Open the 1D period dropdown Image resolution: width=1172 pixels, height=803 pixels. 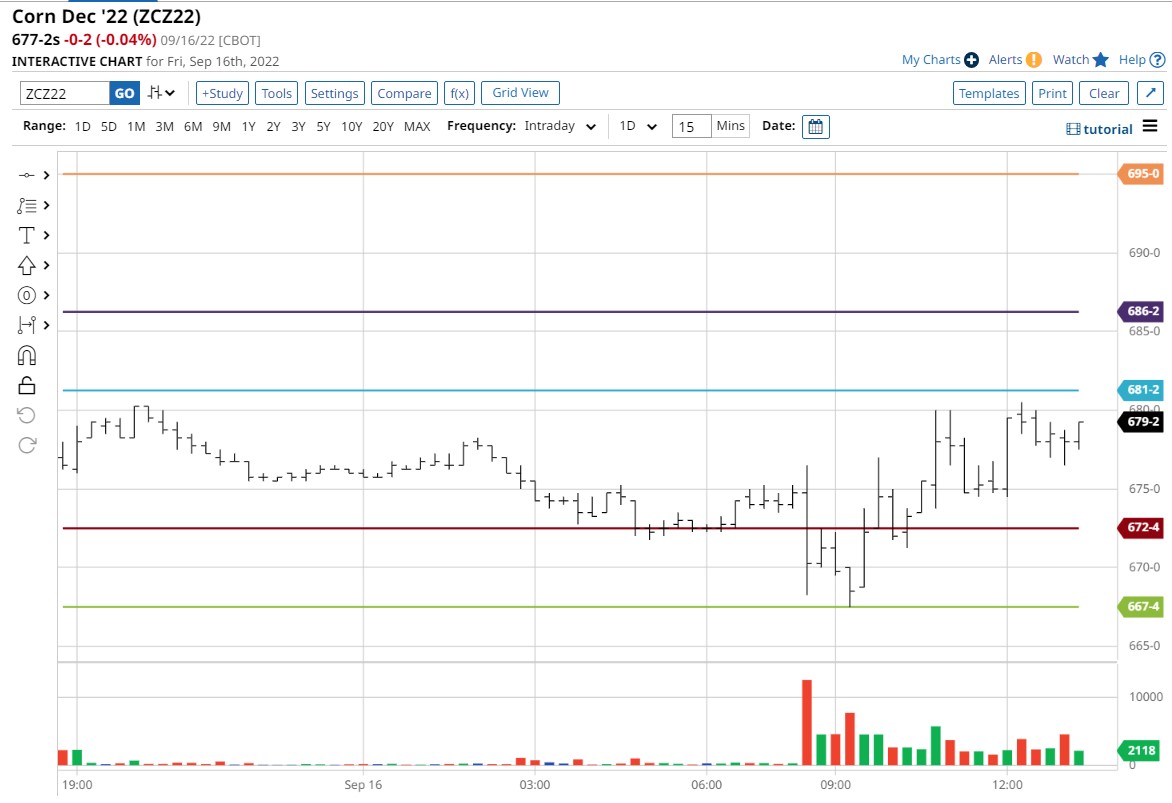(x=638, y=126)
